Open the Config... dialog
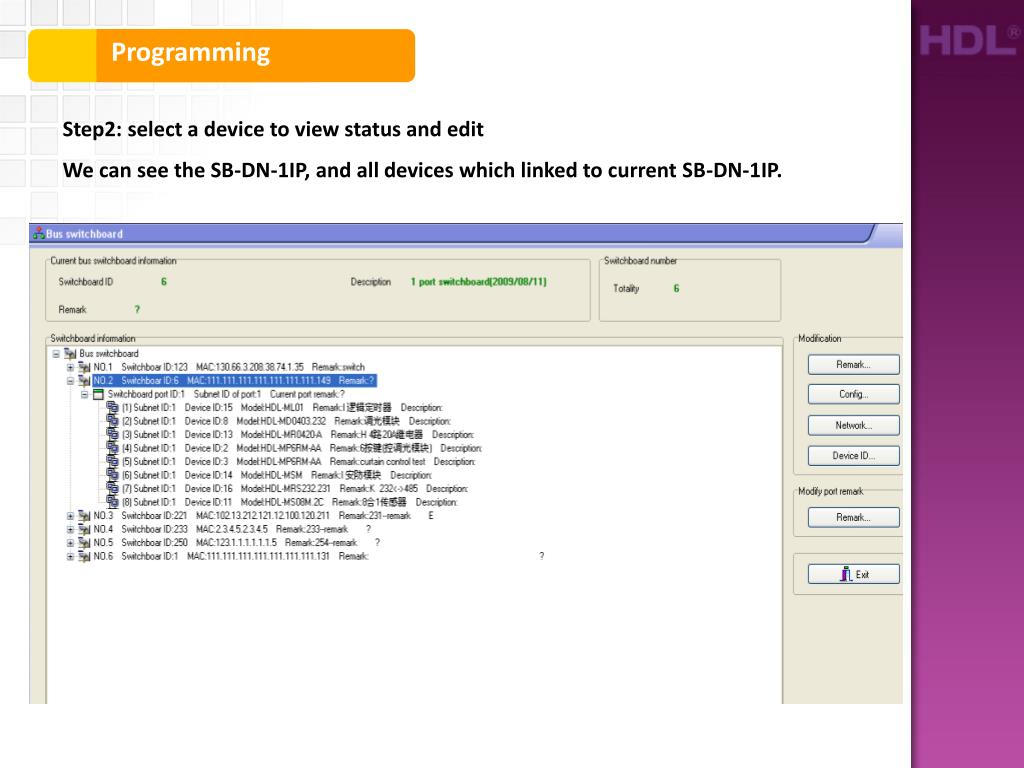The height and width of the screenshot is (768, 1024). coord(854,394)
